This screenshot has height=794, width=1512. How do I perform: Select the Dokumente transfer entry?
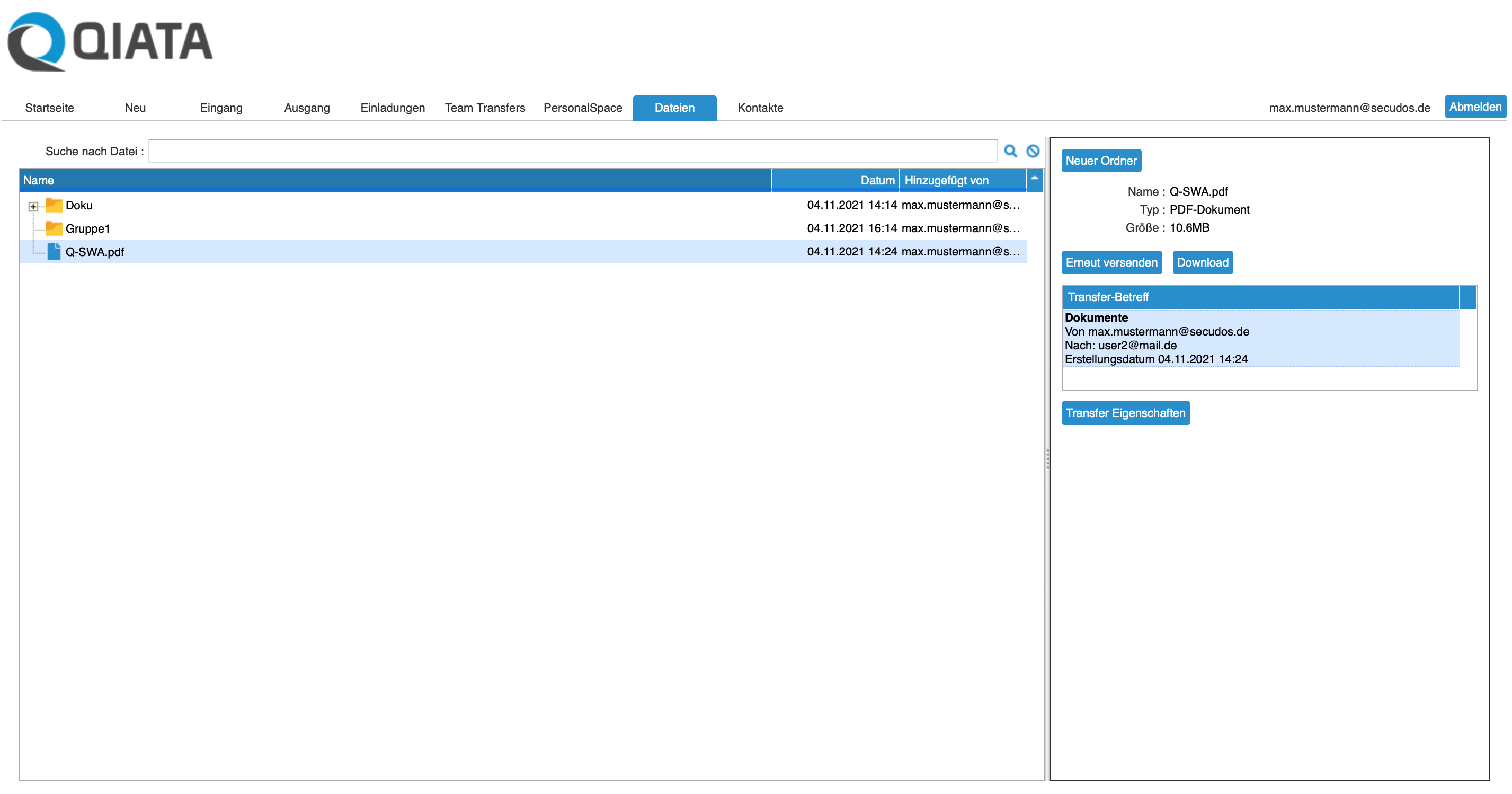tap(1260, 338)
